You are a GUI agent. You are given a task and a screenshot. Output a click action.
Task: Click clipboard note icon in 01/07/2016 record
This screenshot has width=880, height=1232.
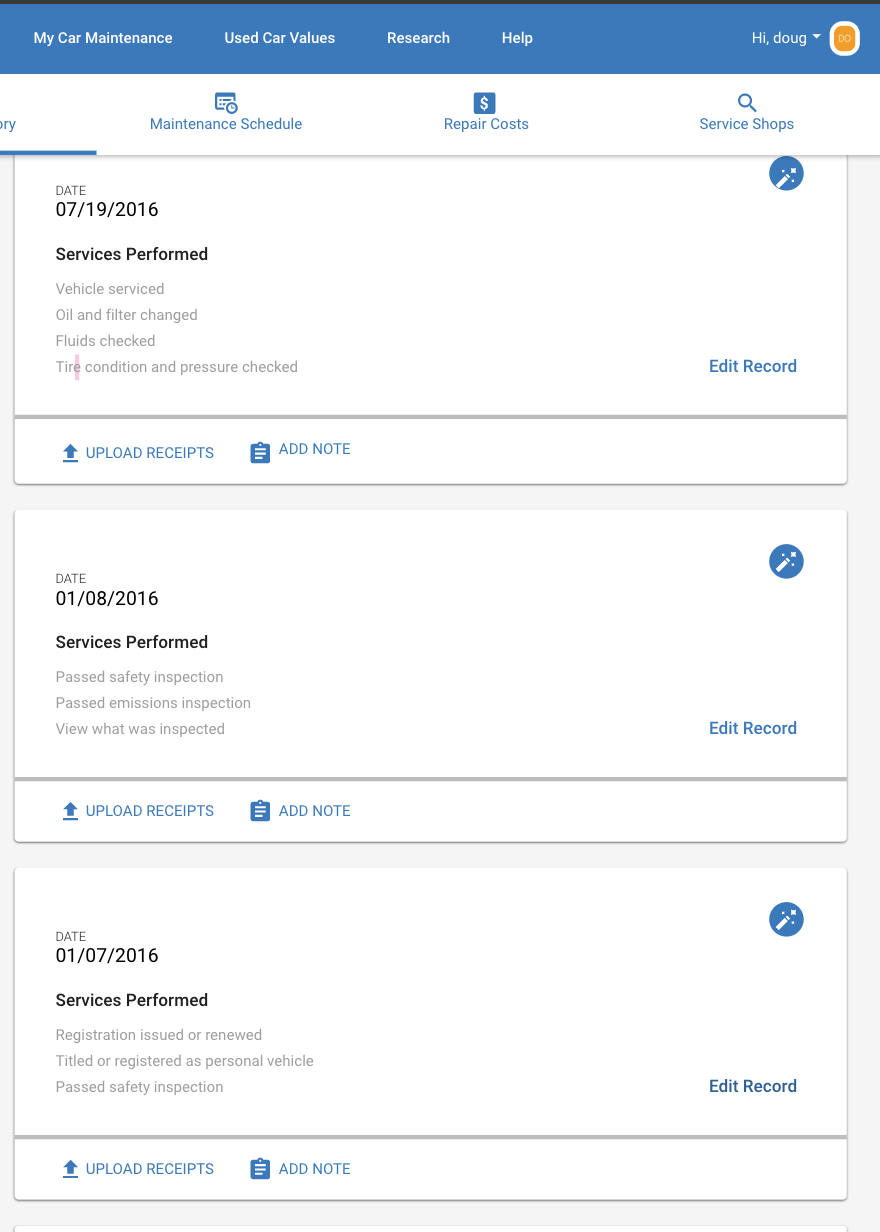click(260, 1169)
